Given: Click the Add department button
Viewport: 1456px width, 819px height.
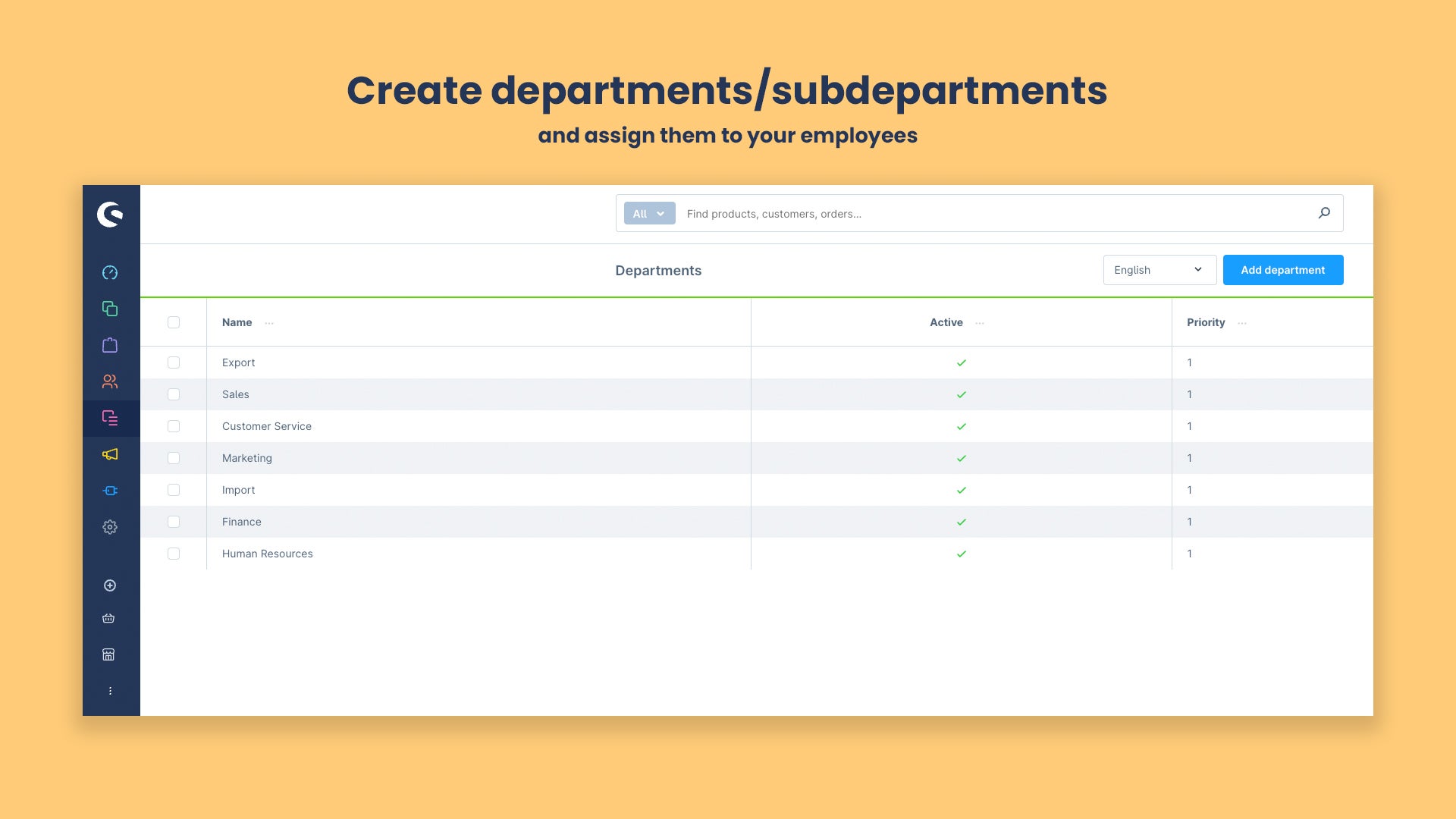Looking at the screenshot, I should [1282, 270].
